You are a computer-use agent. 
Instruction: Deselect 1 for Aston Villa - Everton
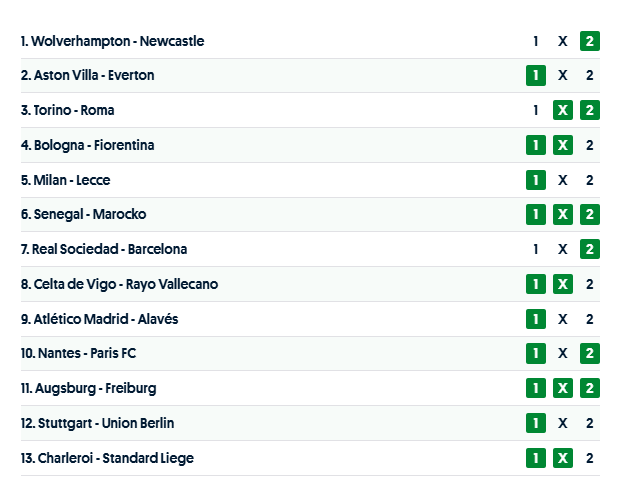pos(536,75)
